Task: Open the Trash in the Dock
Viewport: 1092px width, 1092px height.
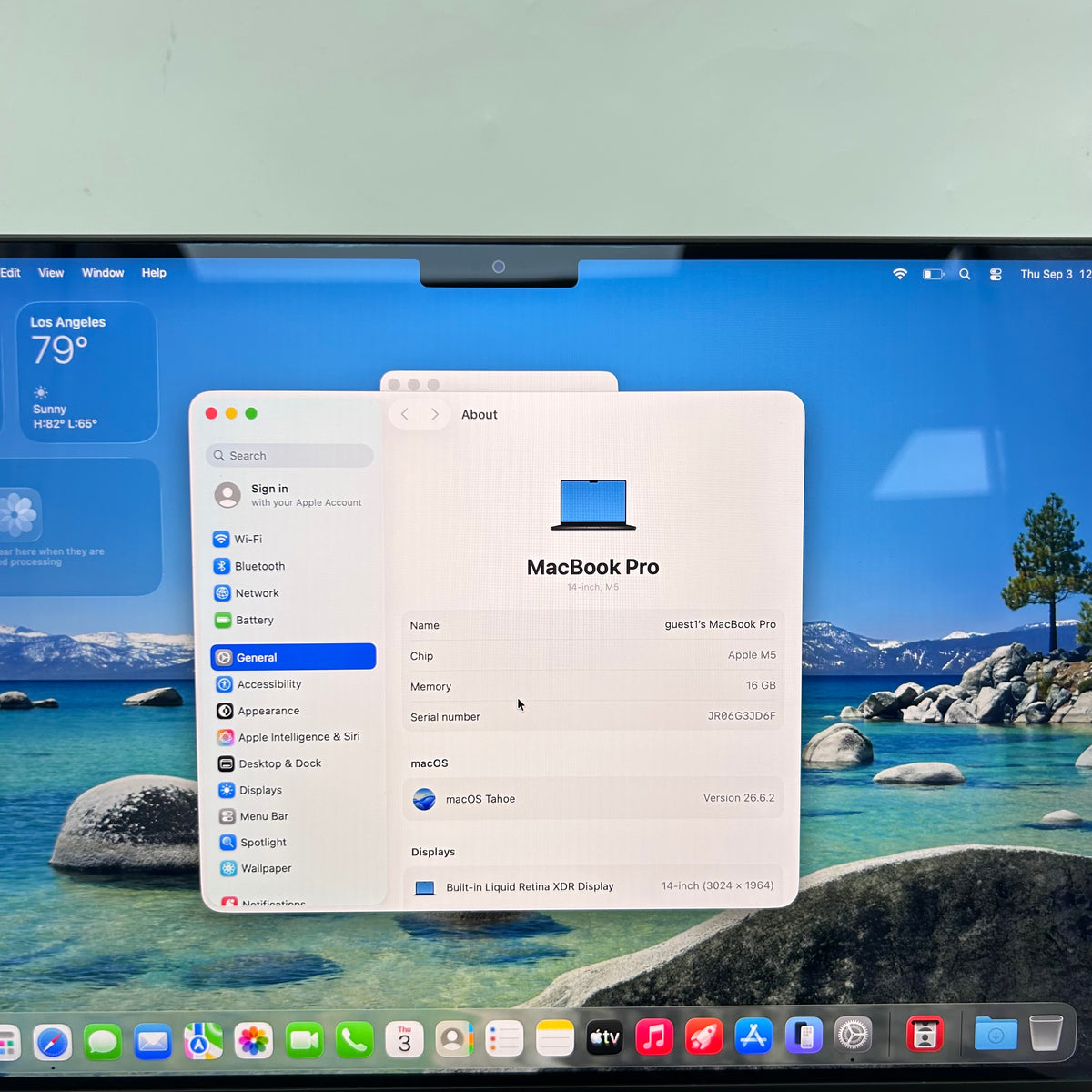Action: tap(1046, 1033)
